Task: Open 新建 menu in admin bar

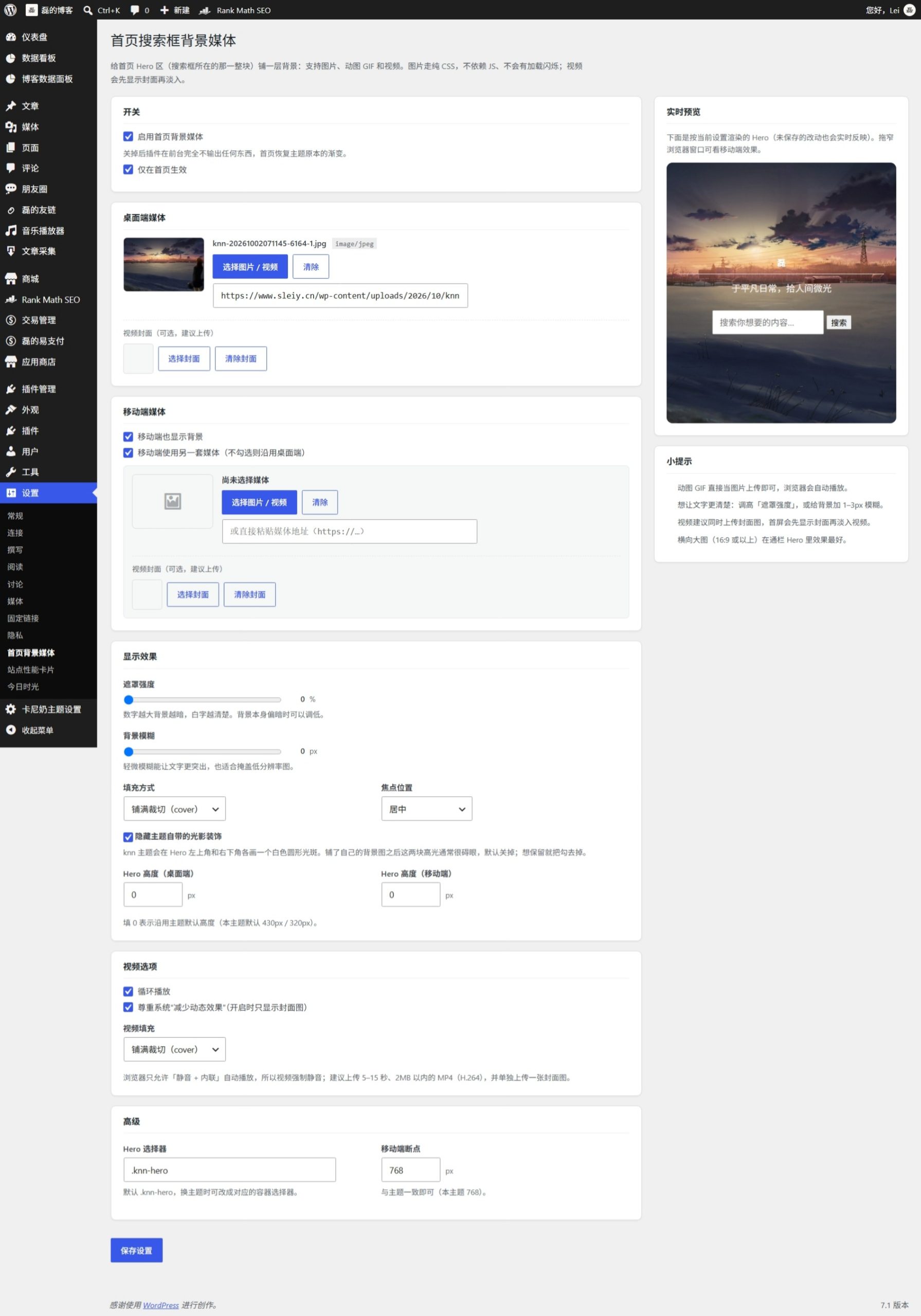Action: pos(174,10)
